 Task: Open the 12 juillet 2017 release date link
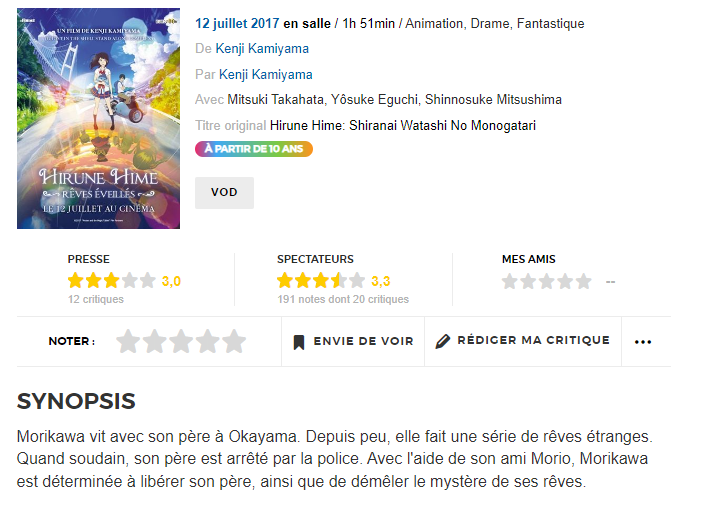coord(237,23)
